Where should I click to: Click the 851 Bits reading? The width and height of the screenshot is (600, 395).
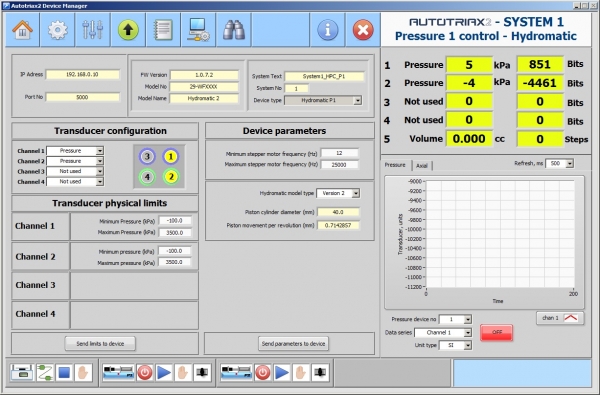[x=540, y=64]
